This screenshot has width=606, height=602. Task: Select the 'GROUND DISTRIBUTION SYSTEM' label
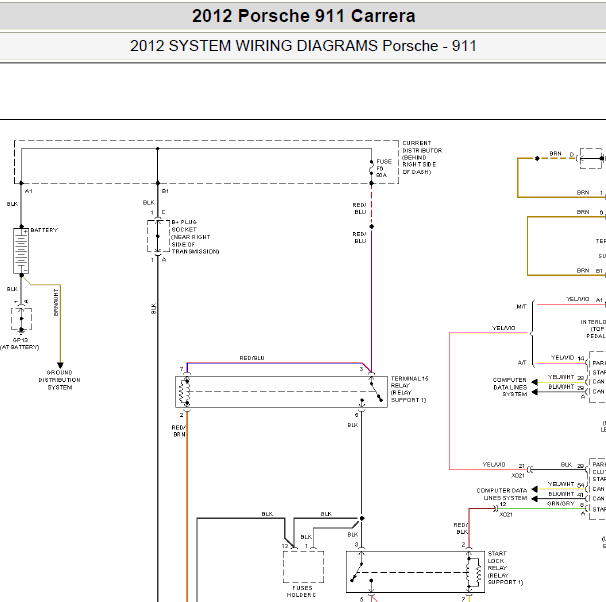(60, 380)
